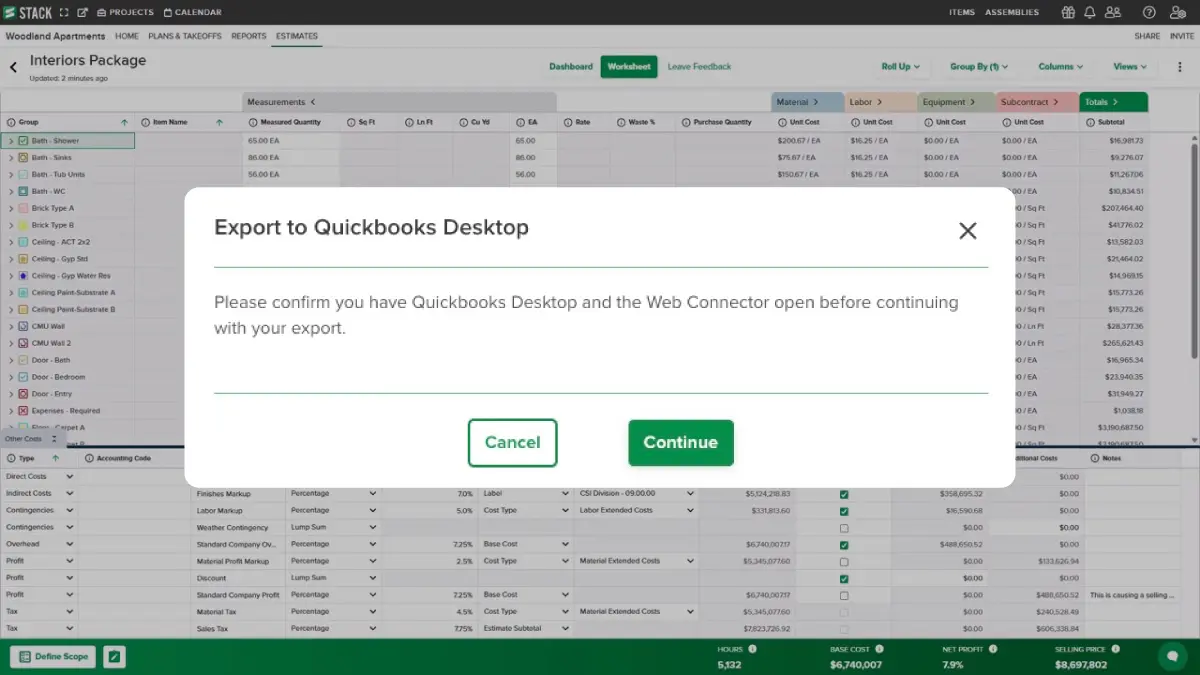The image size is (1200, 675).
Task: Click info icon next to Item Name header
Action: 146,122
